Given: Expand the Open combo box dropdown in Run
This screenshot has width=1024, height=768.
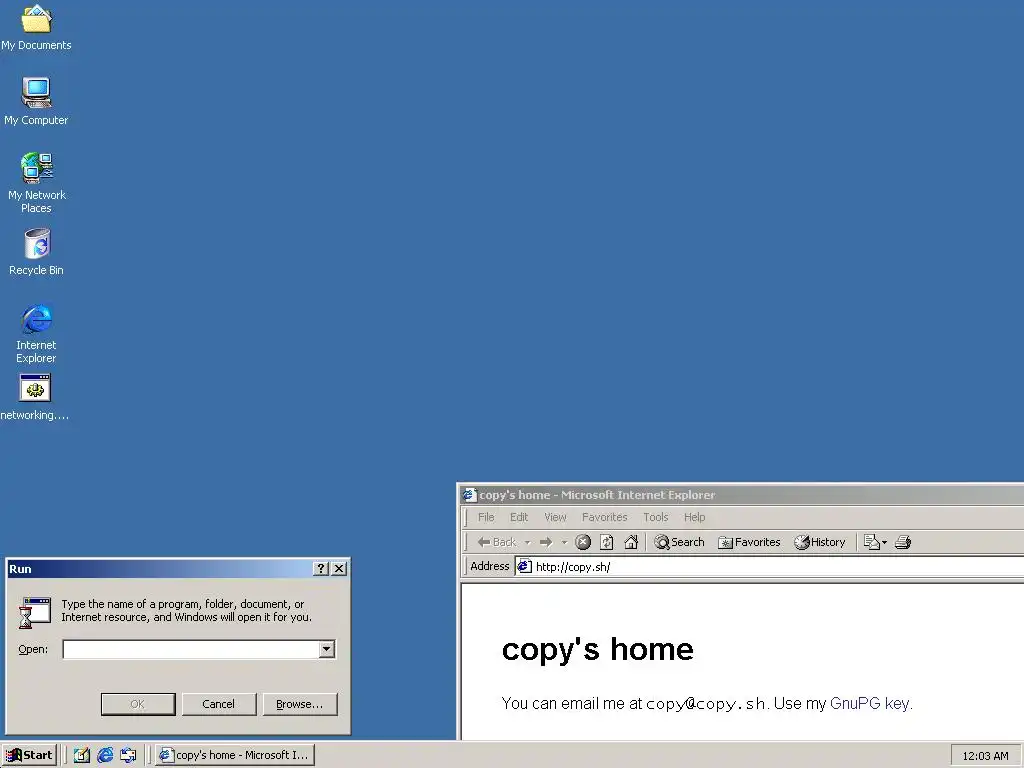Looking at the screenshot, I should tap(327, 649).
